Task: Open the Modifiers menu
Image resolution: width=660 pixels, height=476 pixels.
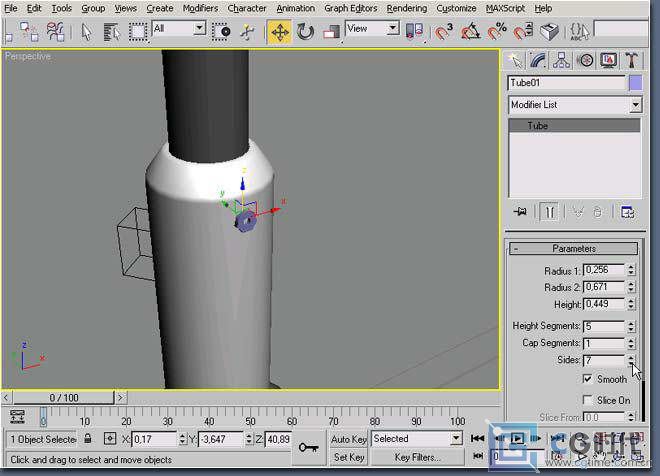Action: [x=200, y=8]
